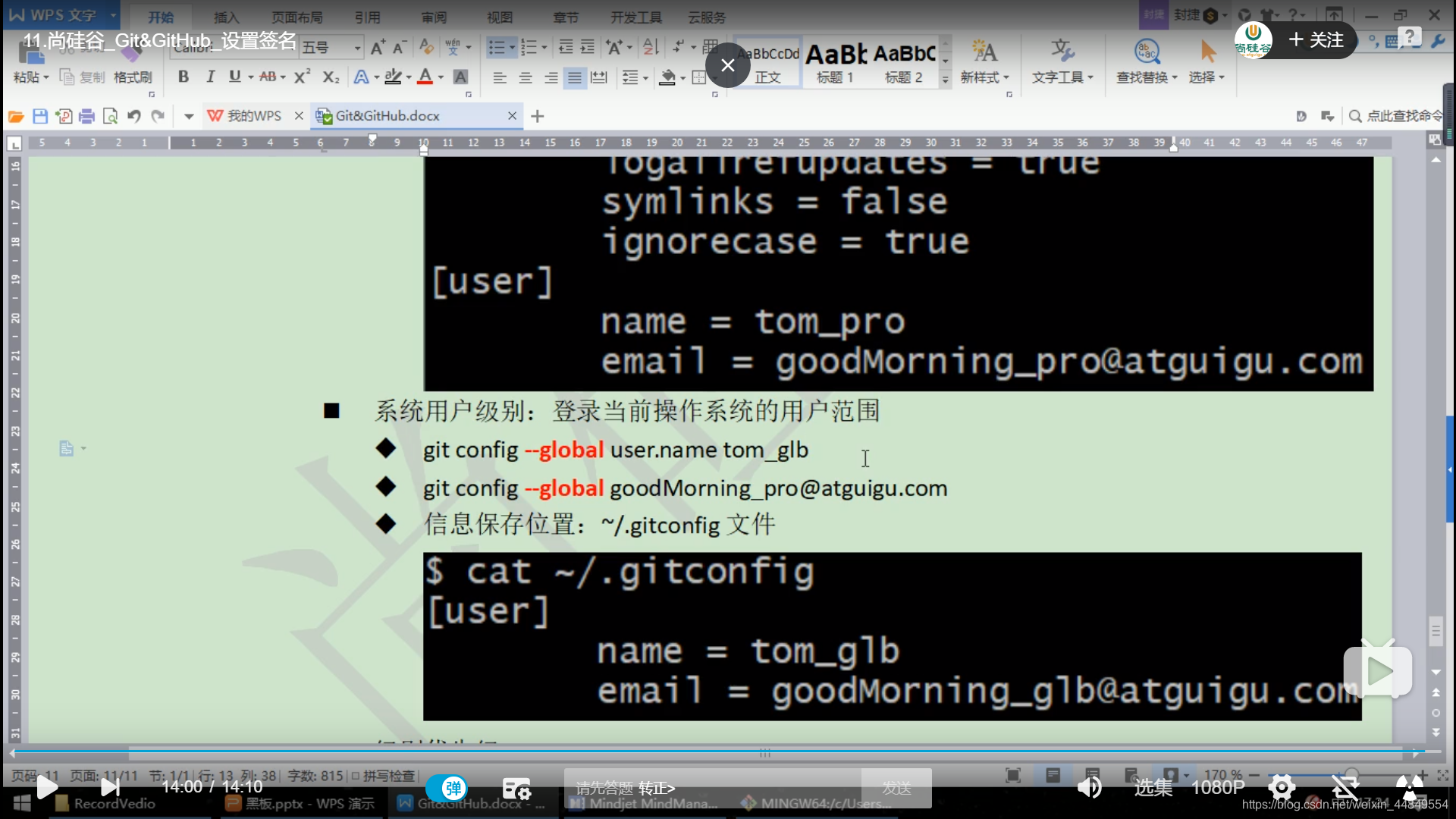Click the Save icon in quick toolbar
1456x819 pixels.
pos(40,116)
